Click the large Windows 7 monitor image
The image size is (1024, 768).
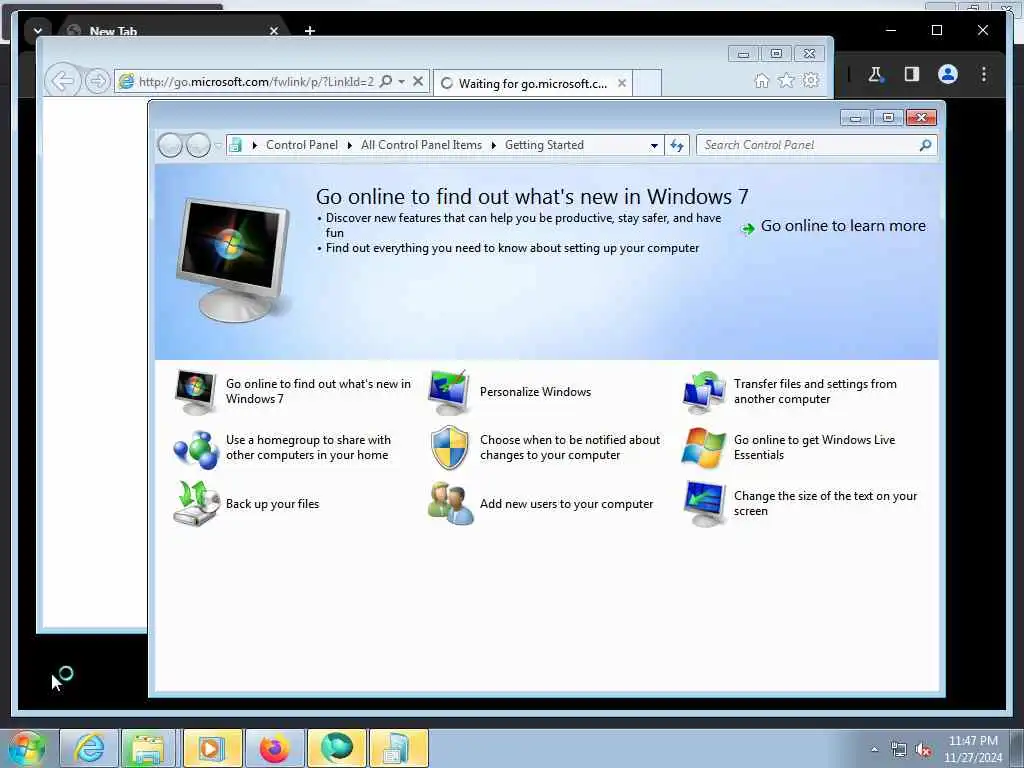click(233, 261)
